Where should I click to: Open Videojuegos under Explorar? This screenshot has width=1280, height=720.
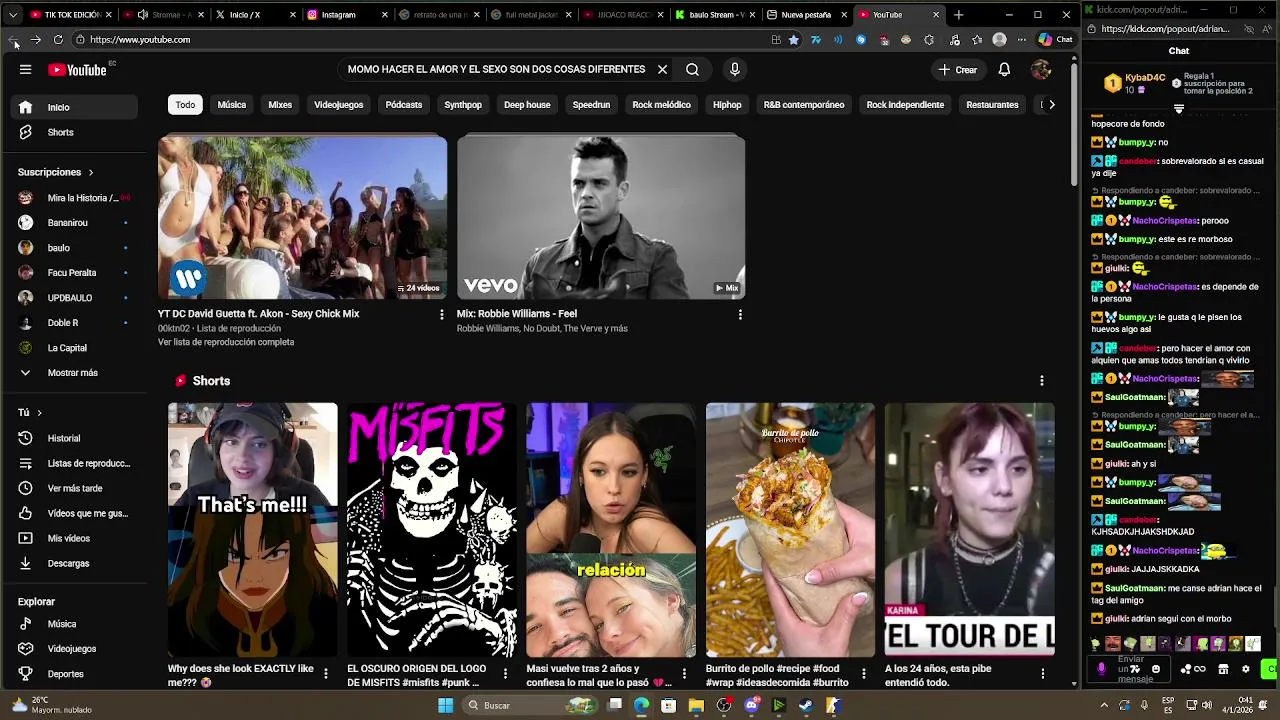pos(73,649)
